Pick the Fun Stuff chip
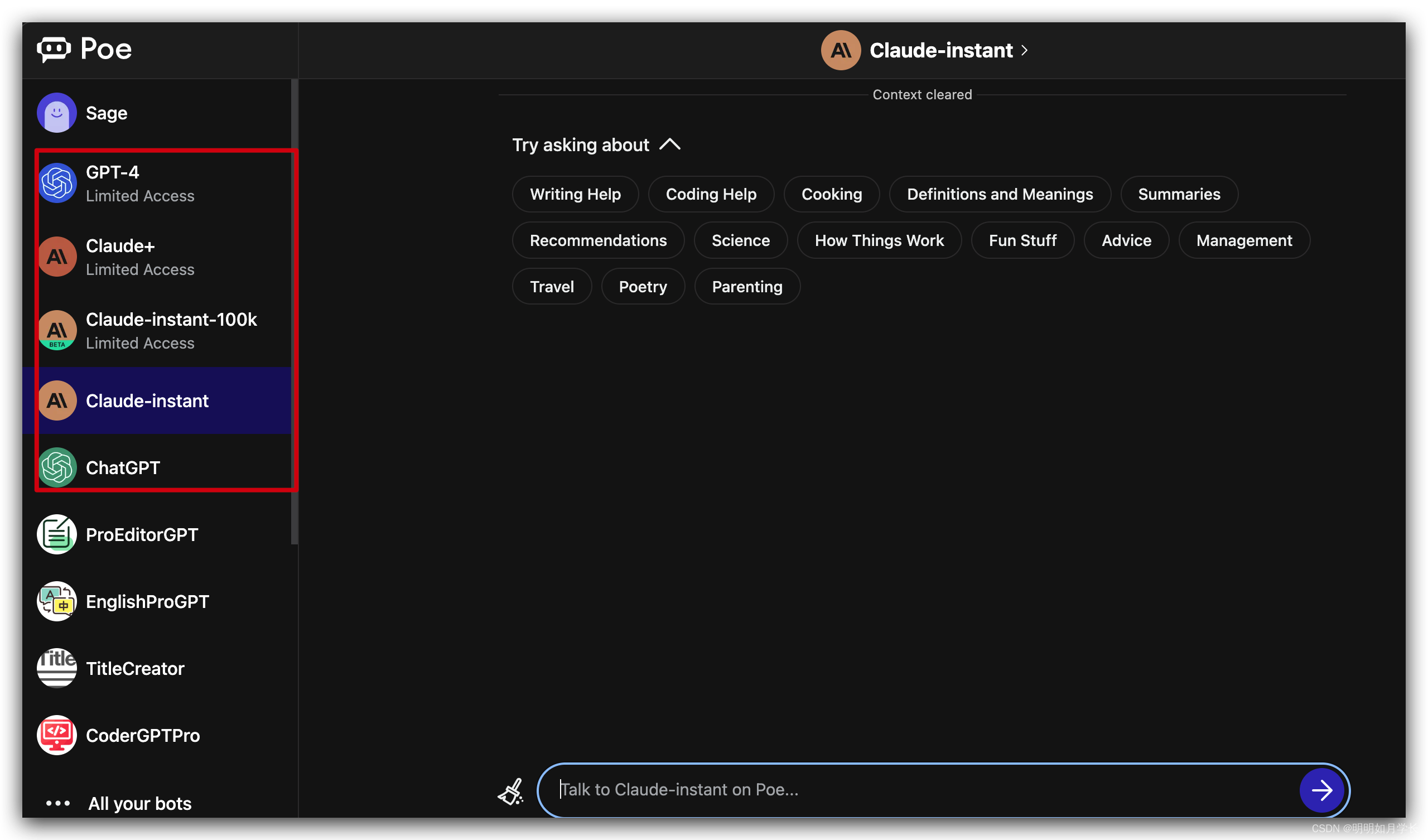1428x840 pixels. click(1022, 240)
